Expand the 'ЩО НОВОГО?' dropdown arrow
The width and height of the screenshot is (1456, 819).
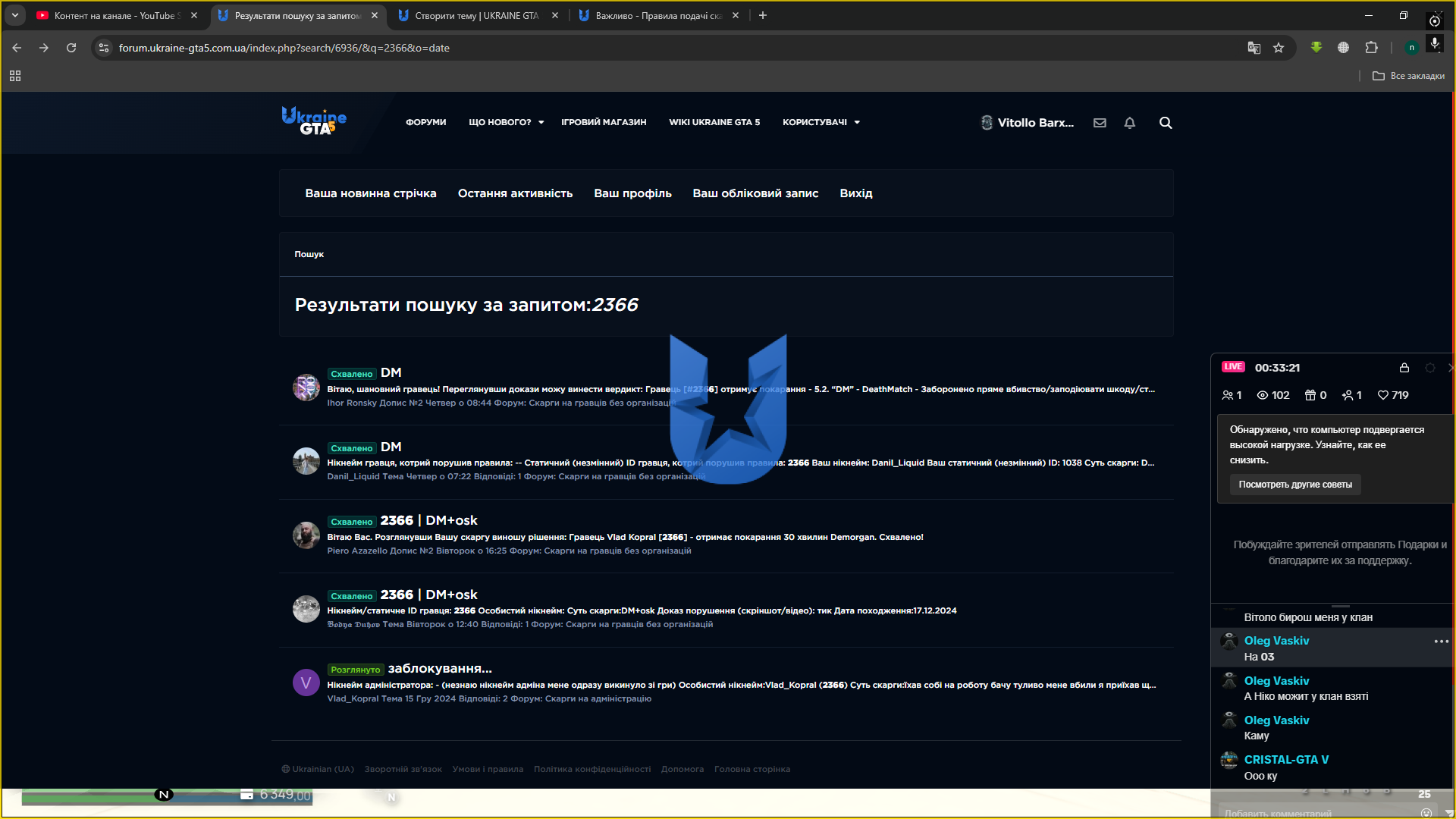point(541,122)
